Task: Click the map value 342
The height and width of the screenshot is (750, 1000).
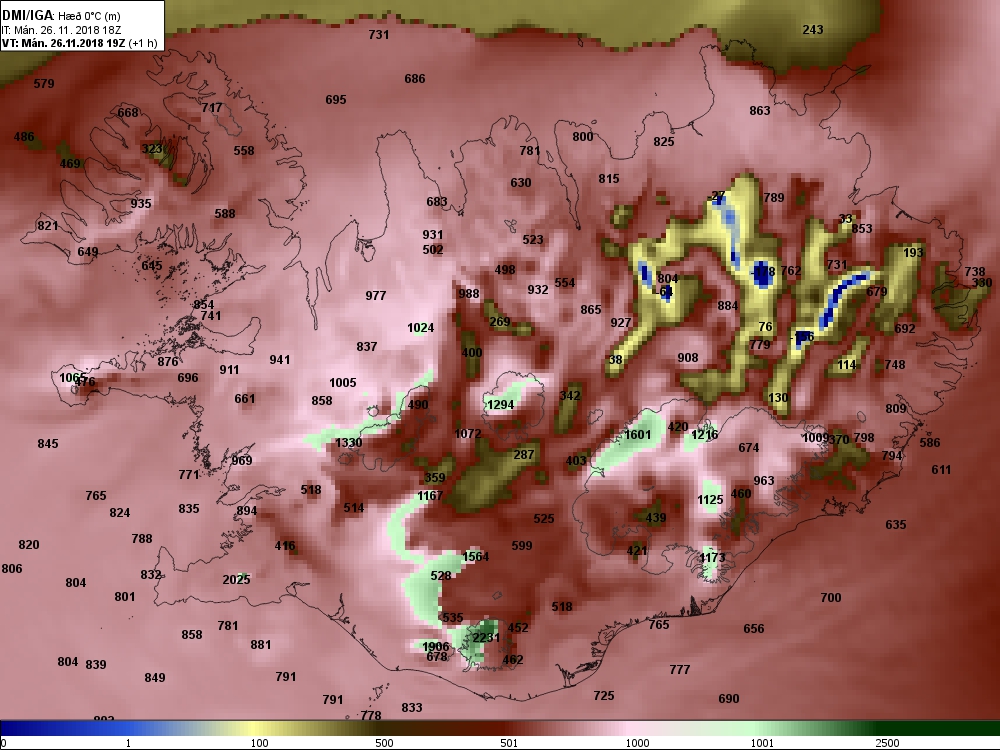Action: [x=570, y=395]
